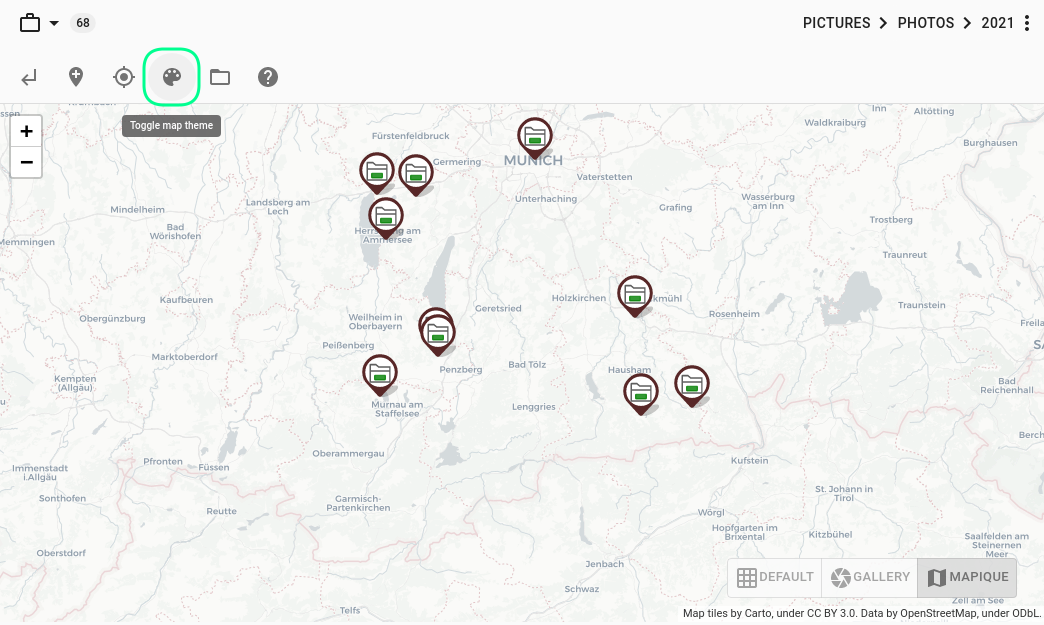Click the photo cluster marker near Munich
The image size is (1044, 625).
pyautogui.click(x=534, y=137)
